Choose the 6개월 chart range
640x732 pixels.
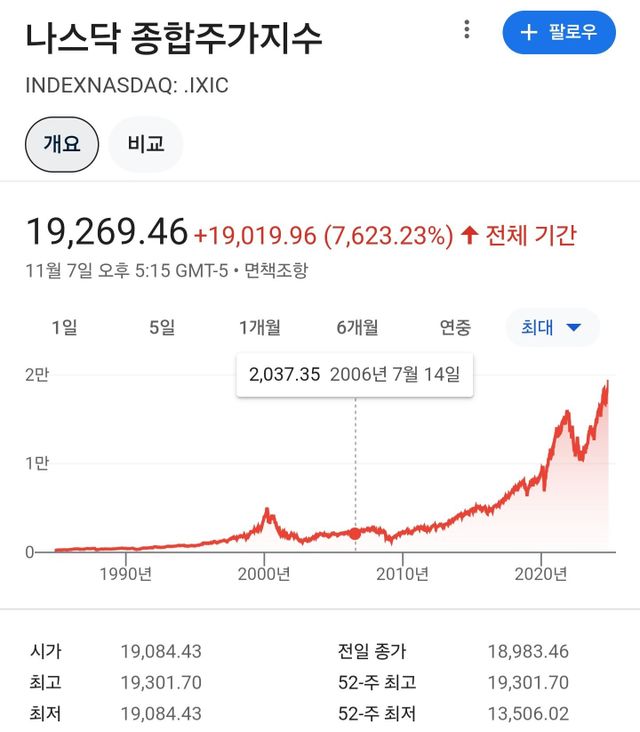click(x=357, y=327)
